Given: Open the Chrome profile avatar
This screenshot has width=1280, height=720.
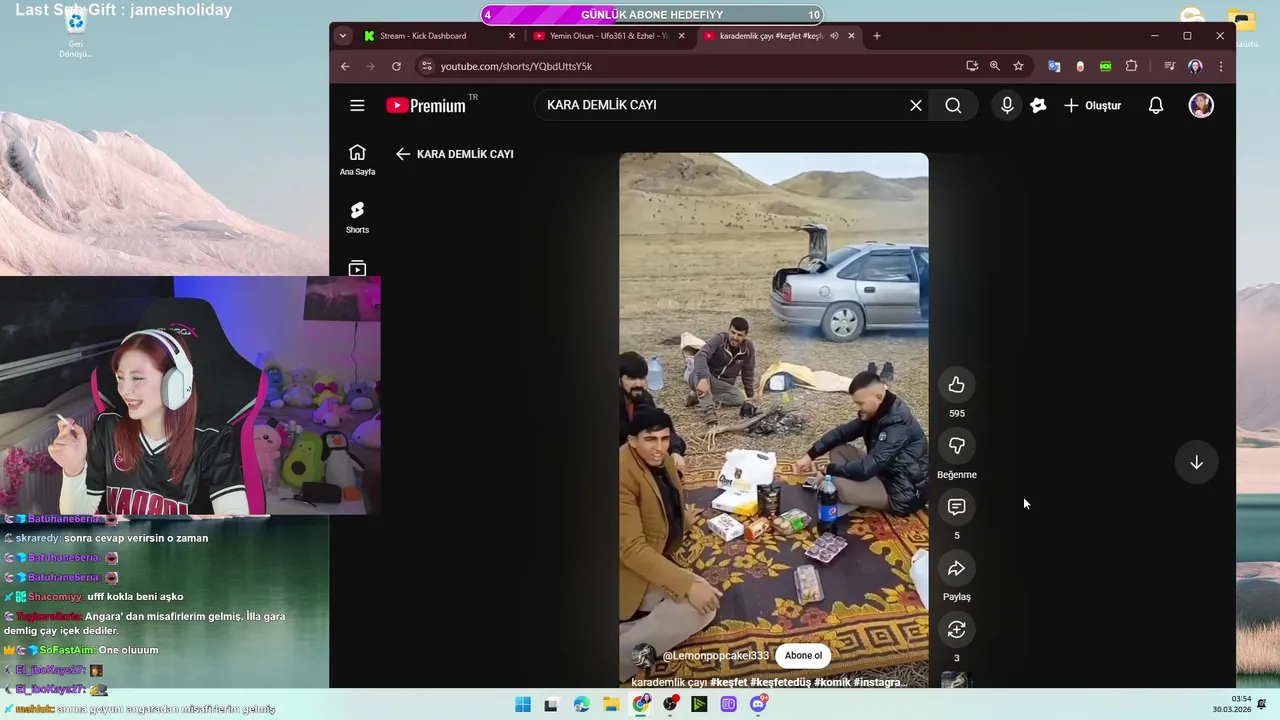Looking at the screenshot, I should [x=1195, y=66].
